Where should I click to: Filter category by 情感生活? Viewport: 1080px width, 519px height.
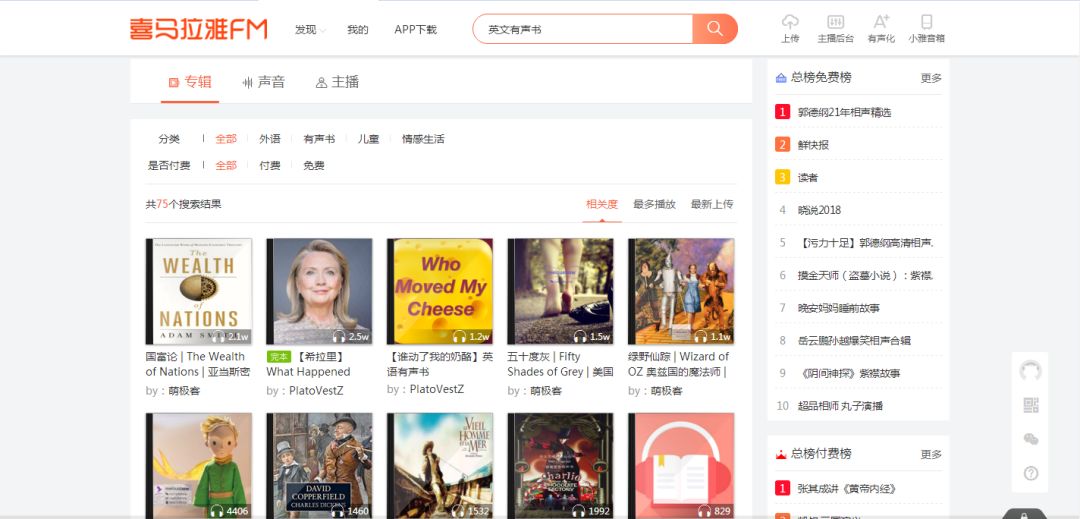(423, 139)
